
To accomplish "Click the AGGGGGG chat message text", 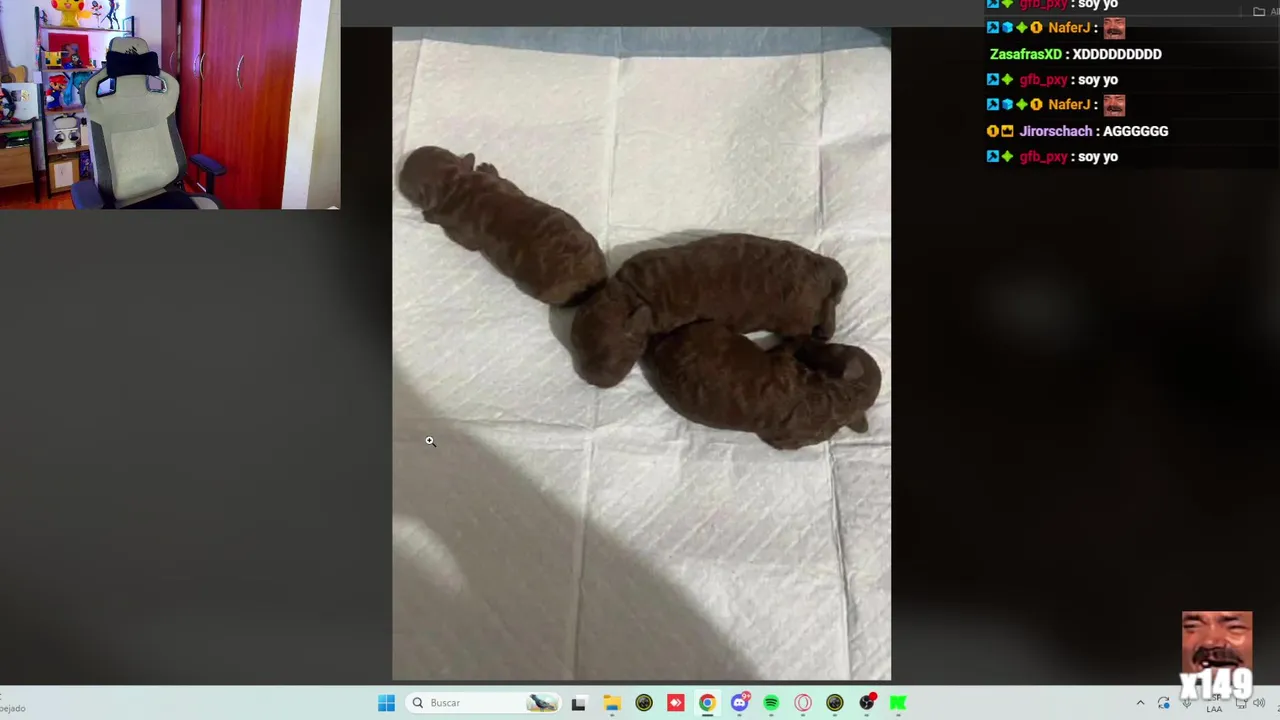I will (1135, 131).
